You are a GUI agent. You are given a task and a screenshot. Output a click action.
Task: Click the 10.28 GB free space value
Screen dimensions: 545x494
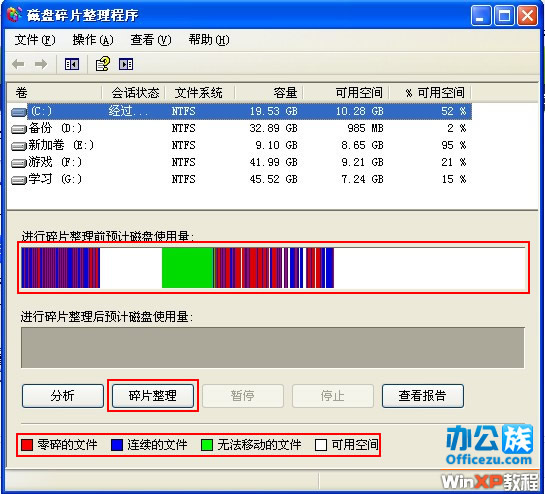360,111
